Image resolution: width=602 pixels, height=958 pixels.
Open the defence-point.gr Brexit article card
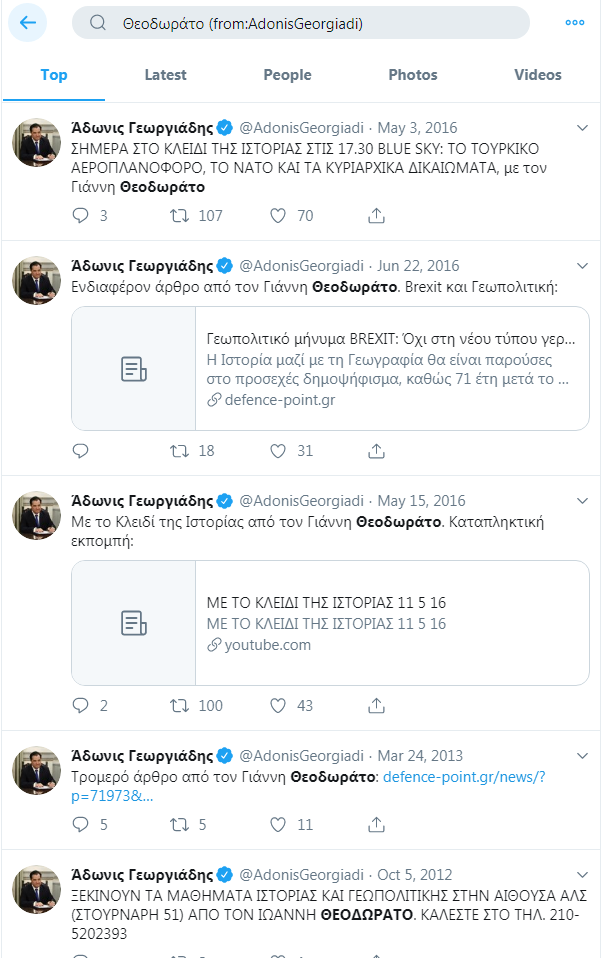330,368
